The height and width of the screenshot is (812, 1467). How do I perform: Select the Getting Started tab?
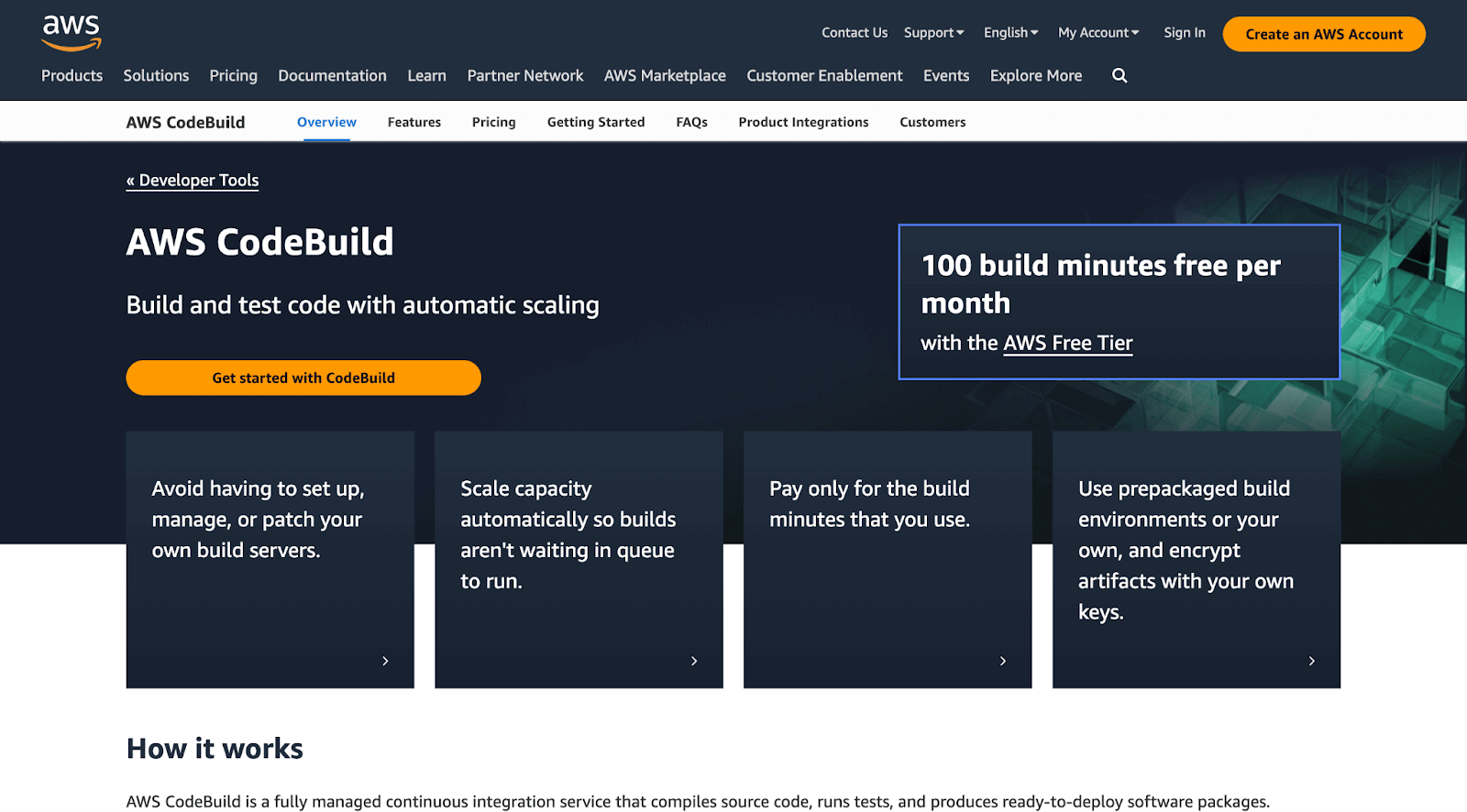(596, 122)
